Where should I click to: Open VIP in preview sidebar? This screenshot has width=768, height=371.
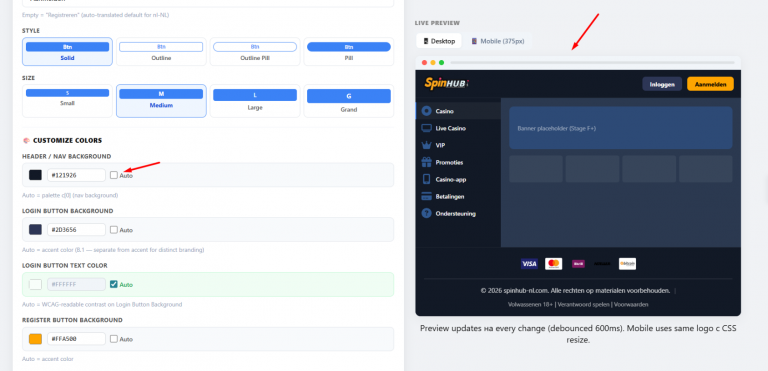pos(458,145)
